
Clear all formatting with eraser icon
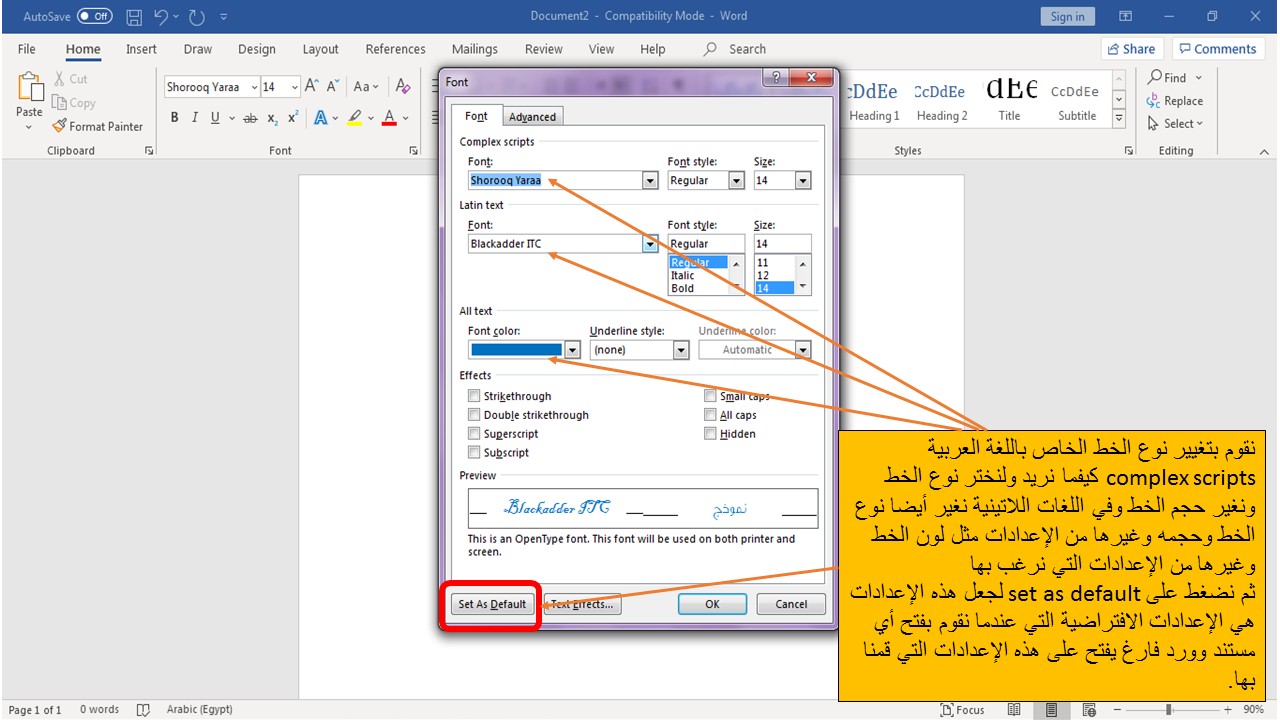(x=402, y=87)
